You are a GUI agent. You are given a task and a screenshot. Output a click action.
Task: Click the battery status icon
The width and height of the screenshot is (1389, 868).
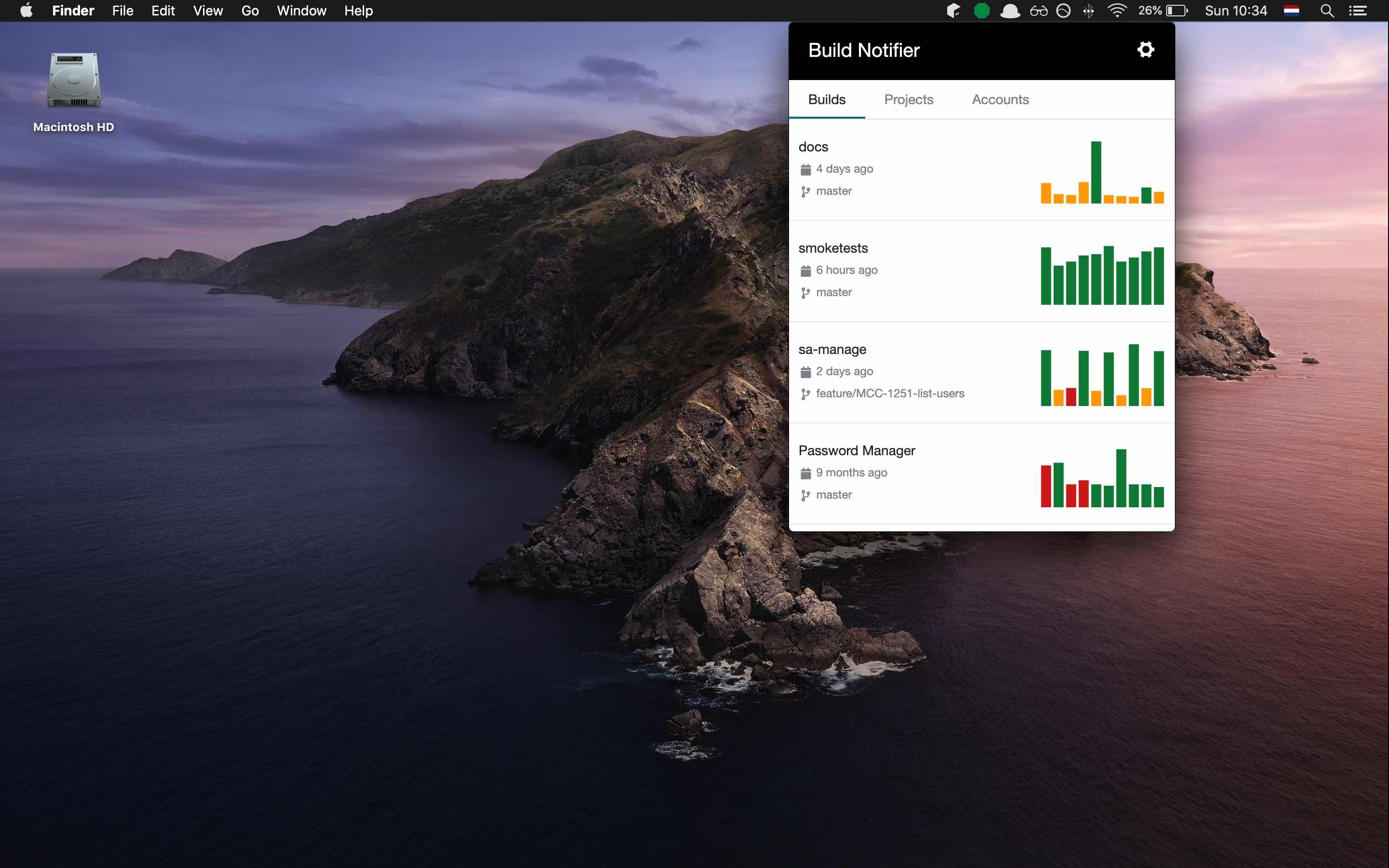[x=1177, y=11]
